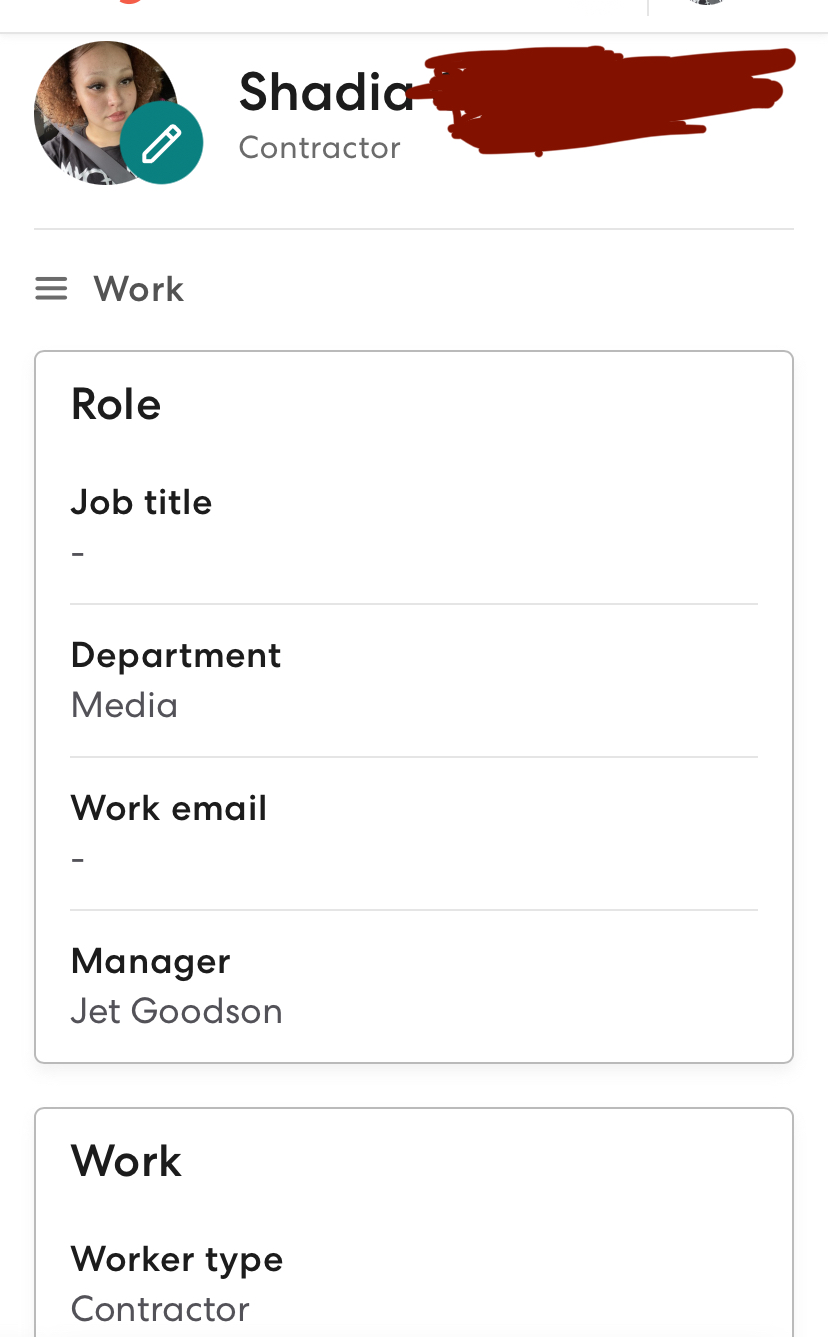The width and height of the screenshot is (828, 1337).
Task: Click Shadia's profile photo
Action: (106, 112)
